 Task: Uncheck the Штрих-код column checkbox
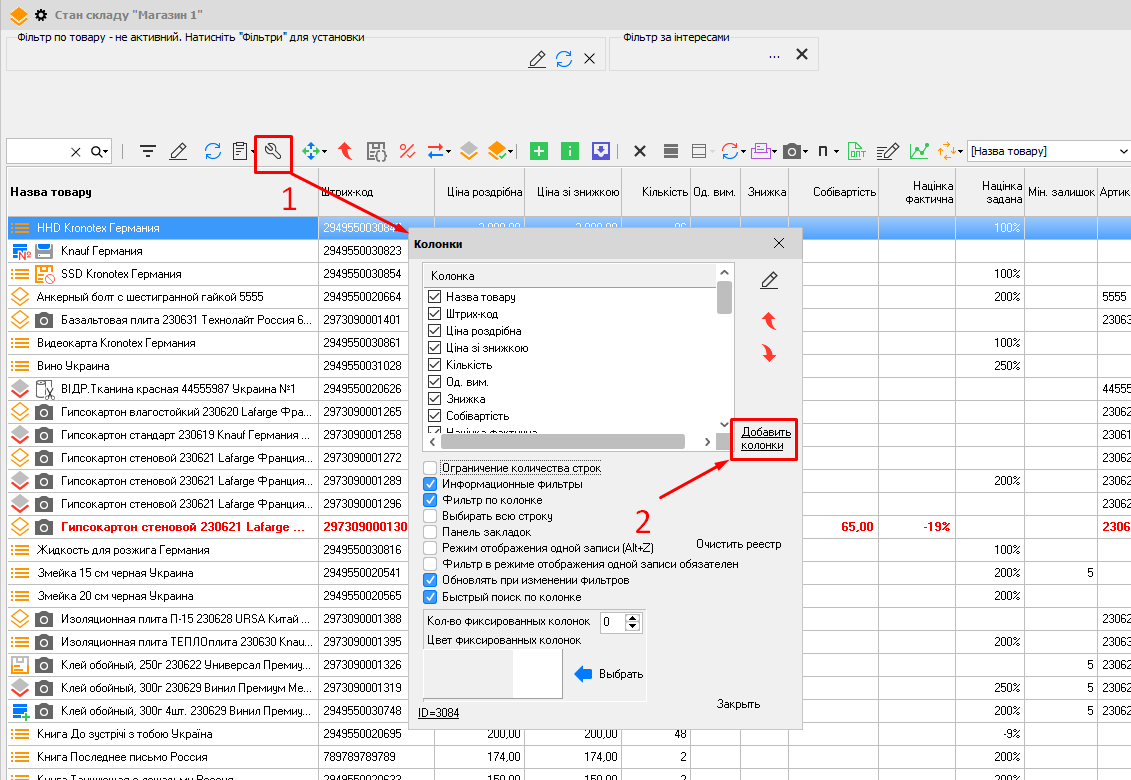(x=434, y=314)
